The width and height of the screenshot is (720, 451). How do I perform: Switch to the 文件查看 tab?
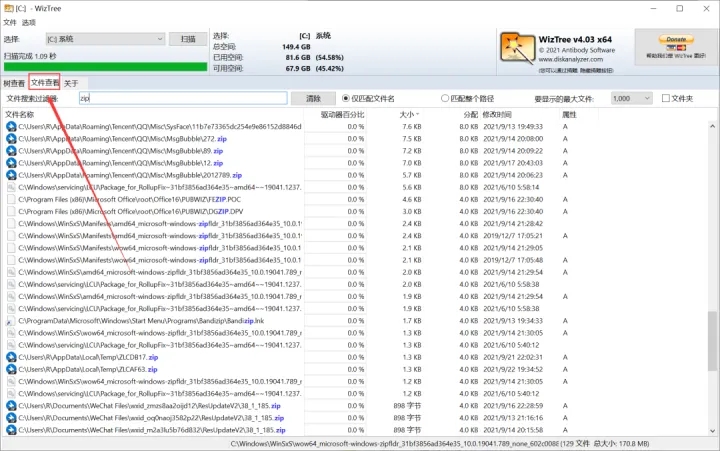pyautogui.click(x=45, y=82)
